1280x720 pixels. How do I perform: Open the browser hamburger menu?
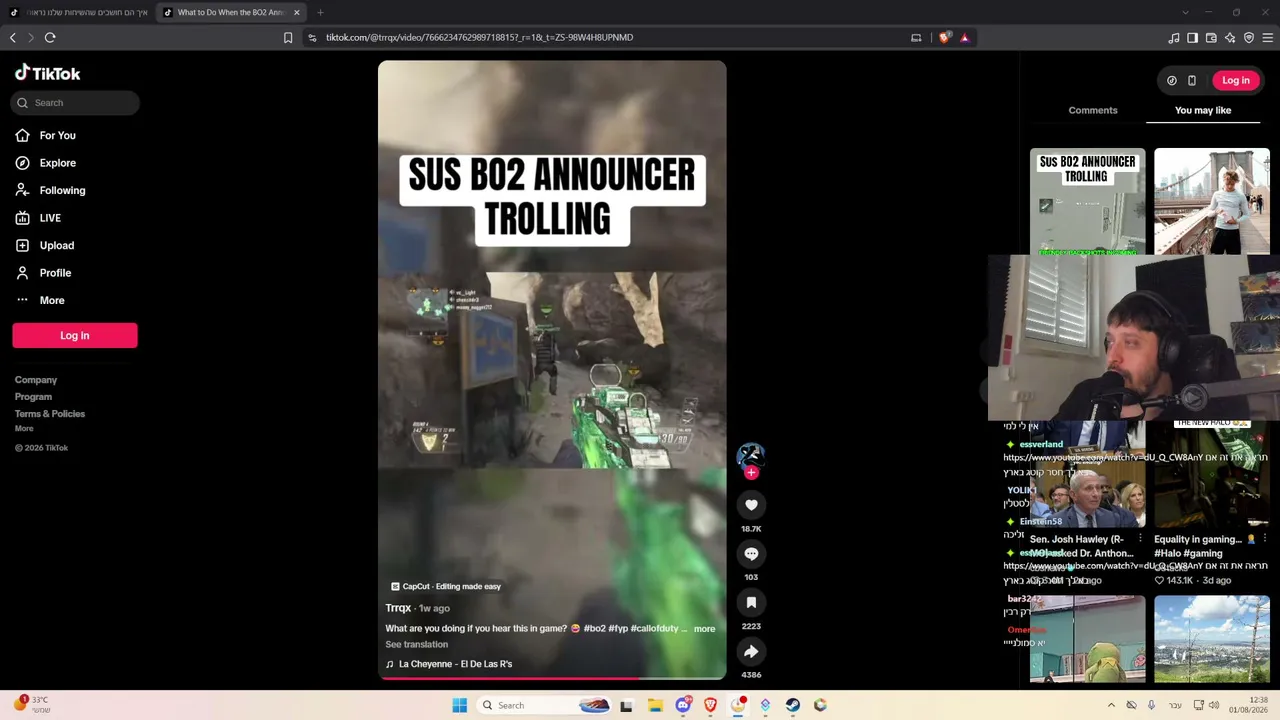pyautogui.click(x=1268, y=38)
